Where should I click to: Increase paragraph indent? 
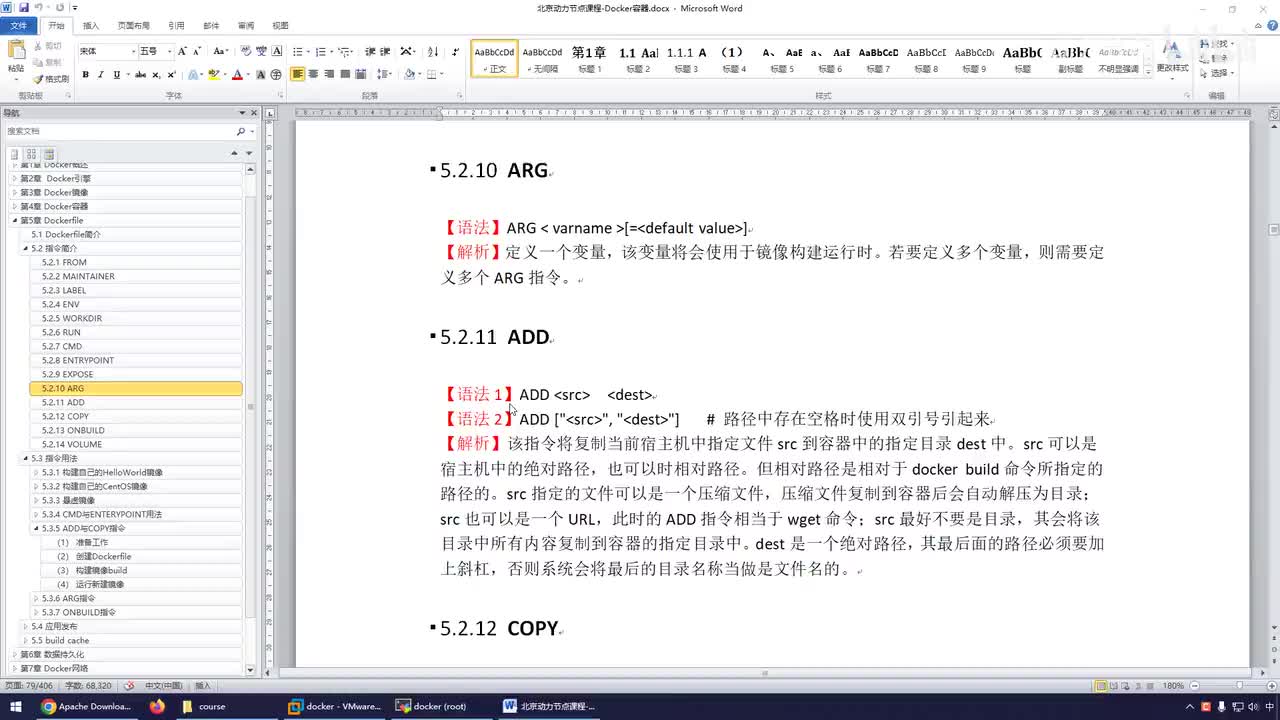386,51
